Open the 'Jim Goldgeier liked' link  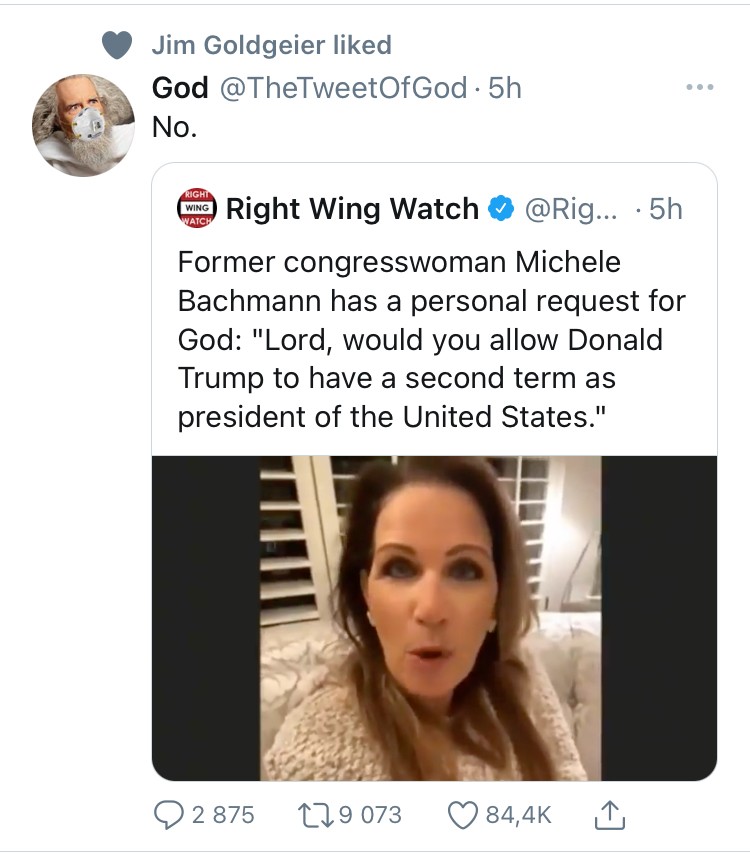(x=271, y=45)
